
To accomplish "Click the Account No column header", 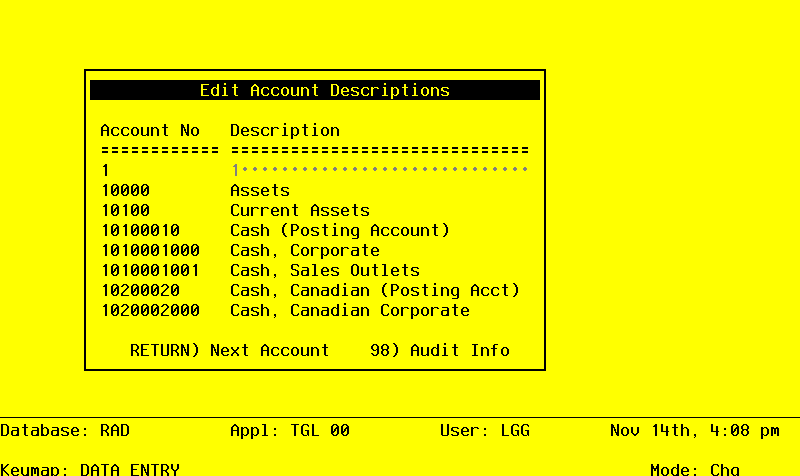I will pos(150,130).
